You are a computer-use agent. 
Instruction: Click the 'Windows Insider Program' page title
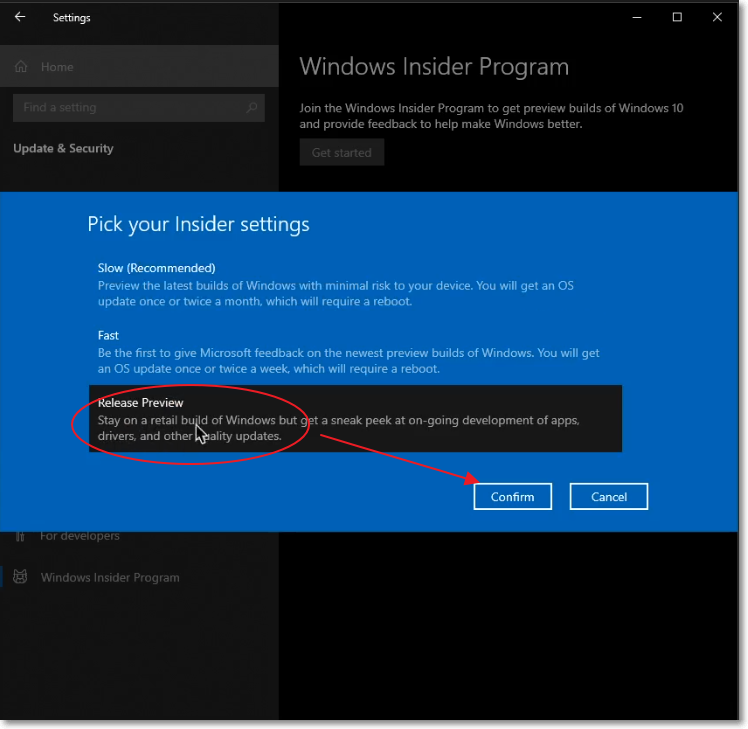tap(434, 66)
